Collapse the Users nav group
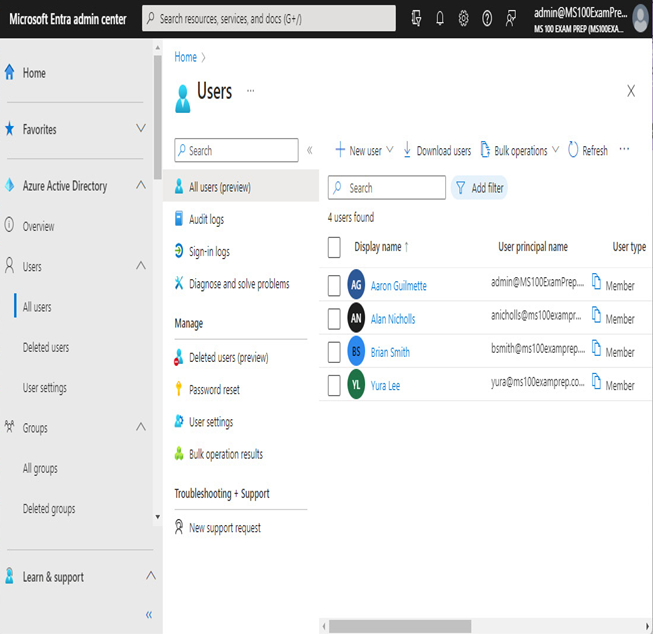This screenshot has height=634, width=653. click(x=141, y=265)
